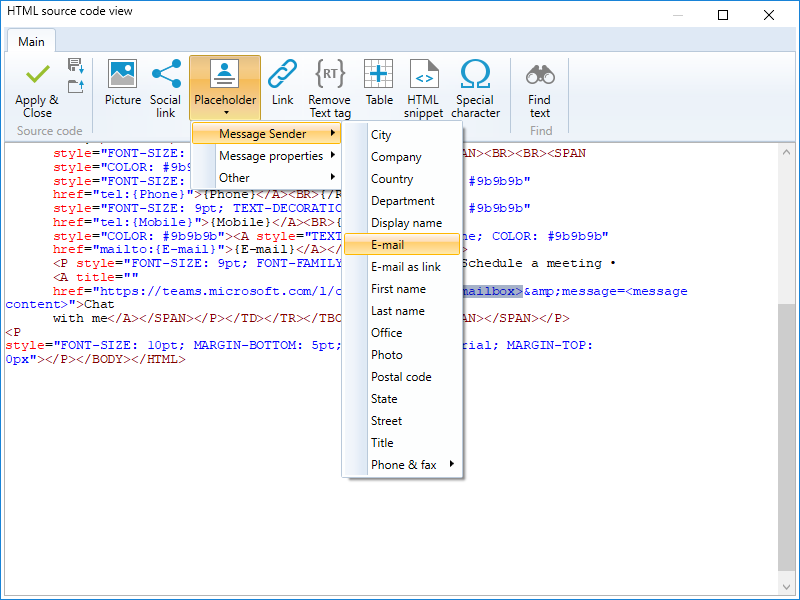Insert a Table
The image size is (800, 600).
click(x=379, y=83)
